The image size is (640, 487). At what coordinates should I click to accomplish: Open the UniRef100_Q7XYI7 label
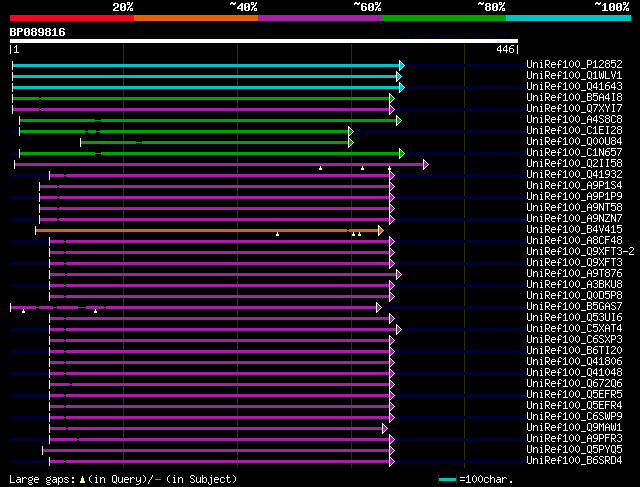pyautogui.click(x=574, y=109)
